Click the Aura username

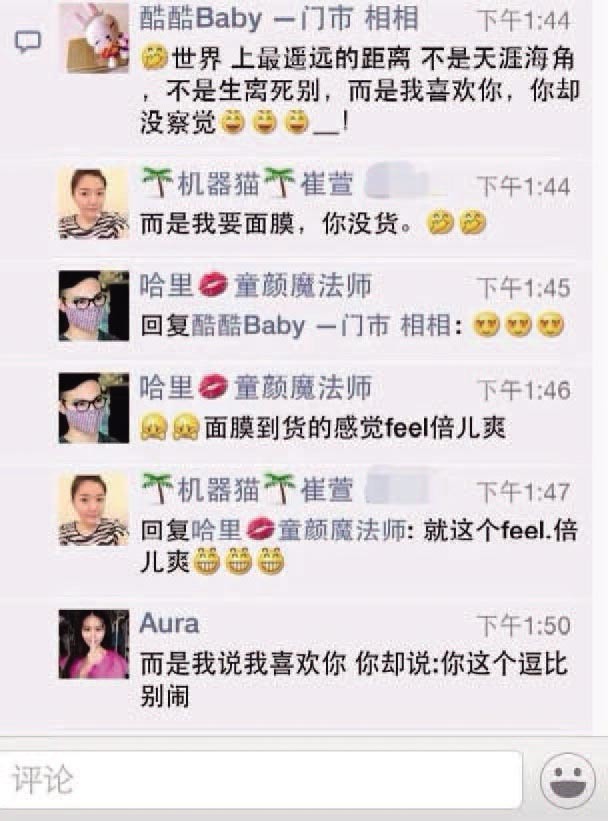tap(169, 624)
